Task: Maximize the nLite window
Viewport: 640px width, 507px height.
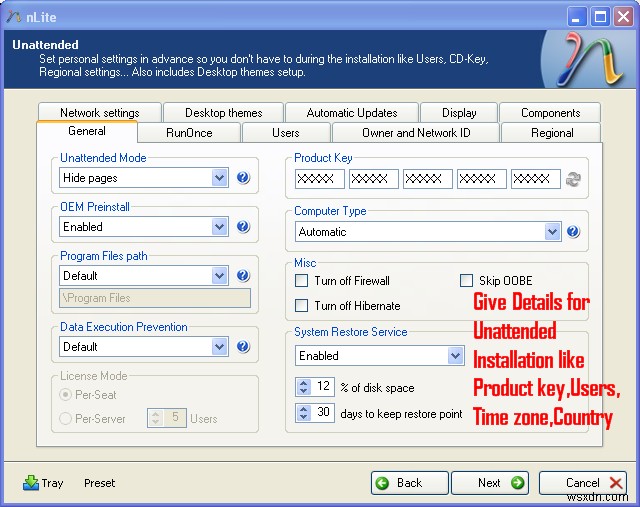Action: click(600, 17)
